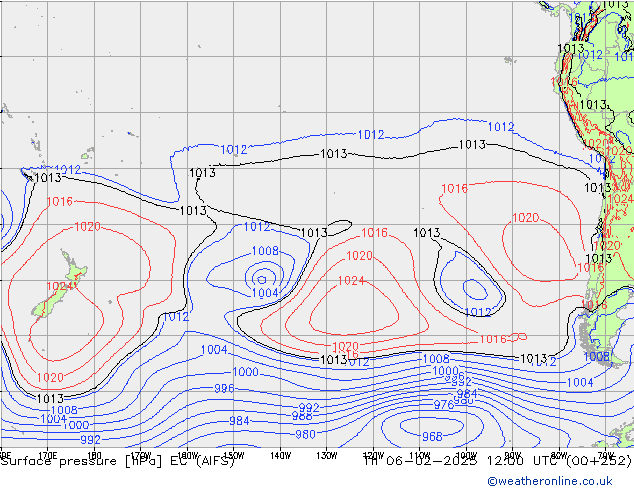Click the 1004 label beside the small closed low
This screenshot has height=490, width=634.
click(x=265, y=293)
